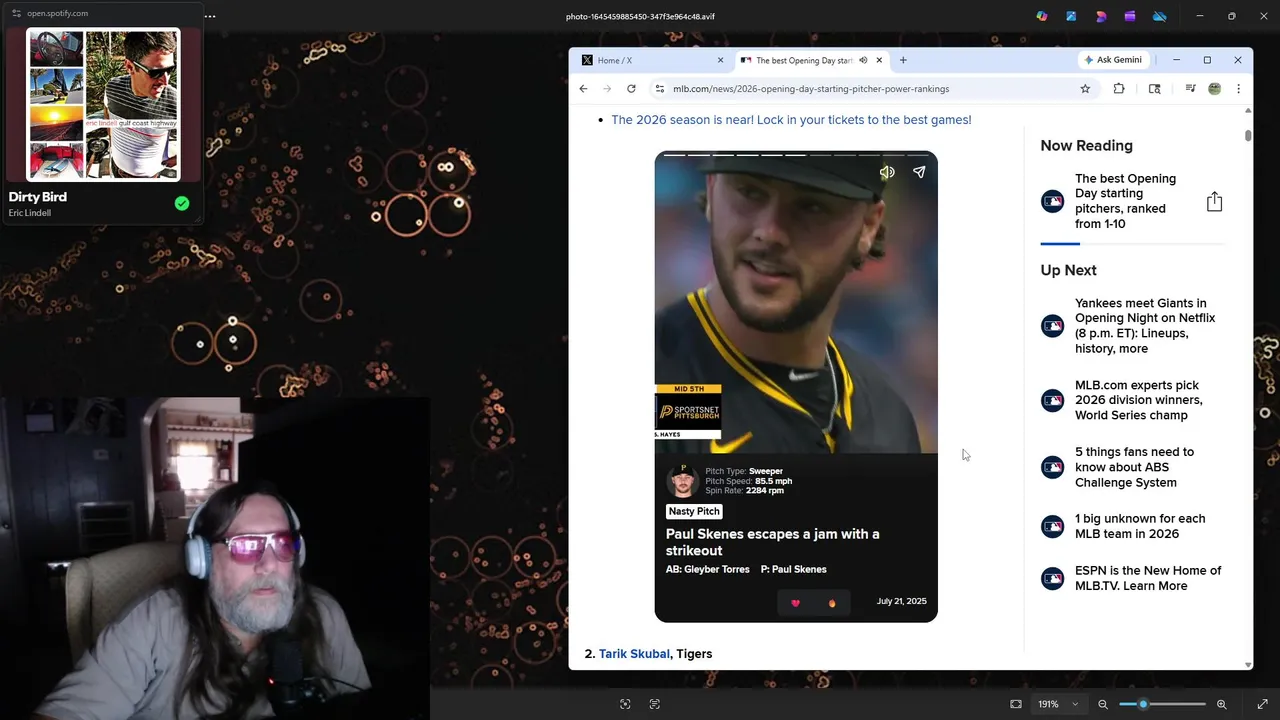This screenshot has height=720, width=1280.
Task: Click the zoom out magnifier in Photos
Action: coord(1103,704)
